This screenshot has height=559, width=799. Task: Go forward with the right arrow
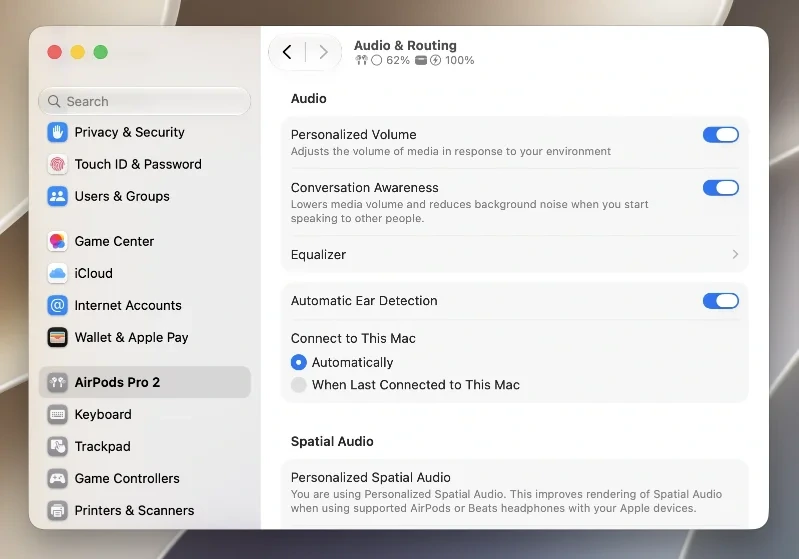[x=323, y=52]
